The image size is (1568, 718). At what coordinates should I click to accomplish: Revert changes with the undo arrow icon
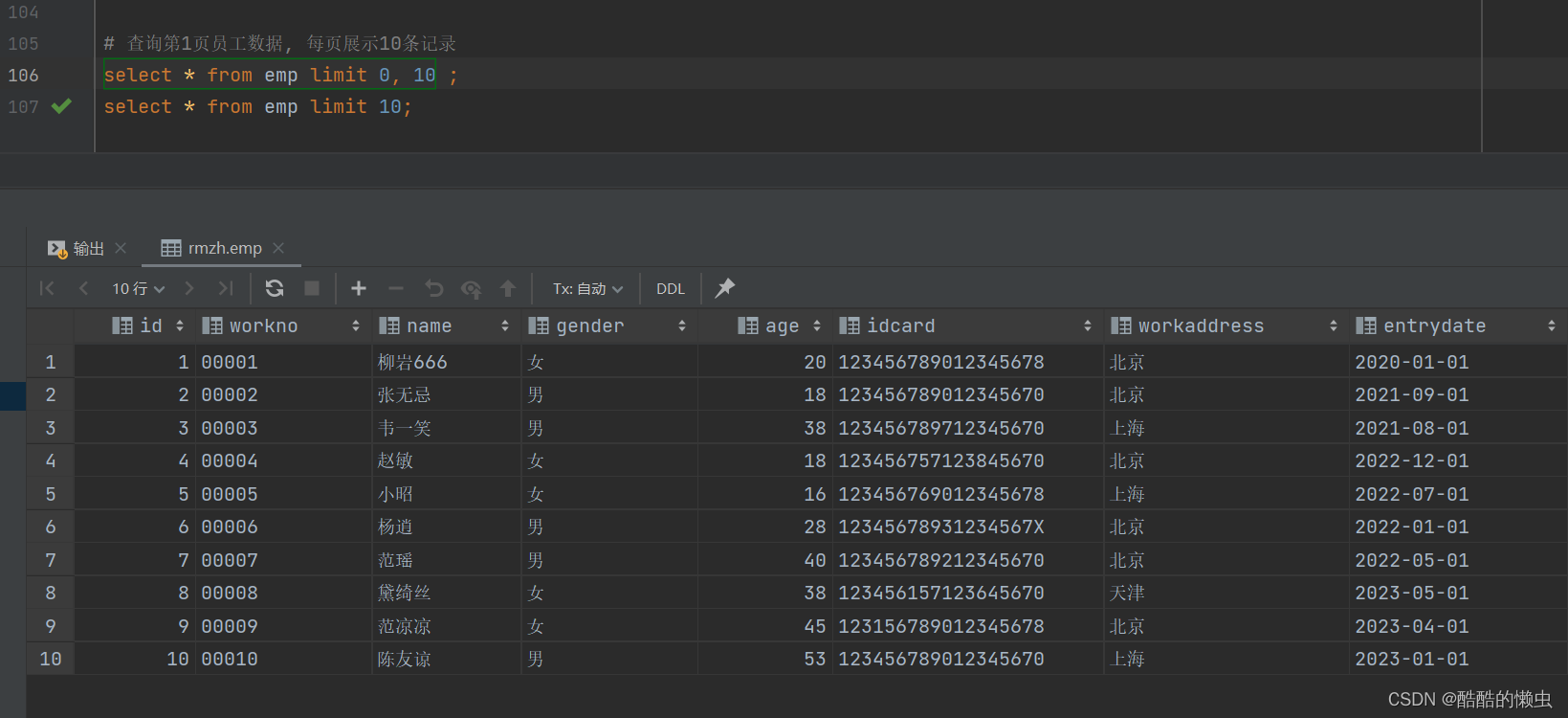[x=434, y=288]
